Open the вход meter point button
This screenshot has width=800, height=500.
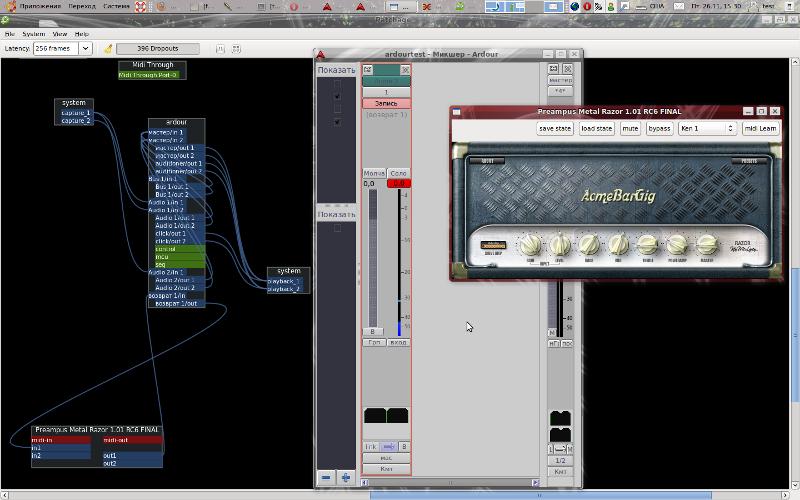(398, 342)
